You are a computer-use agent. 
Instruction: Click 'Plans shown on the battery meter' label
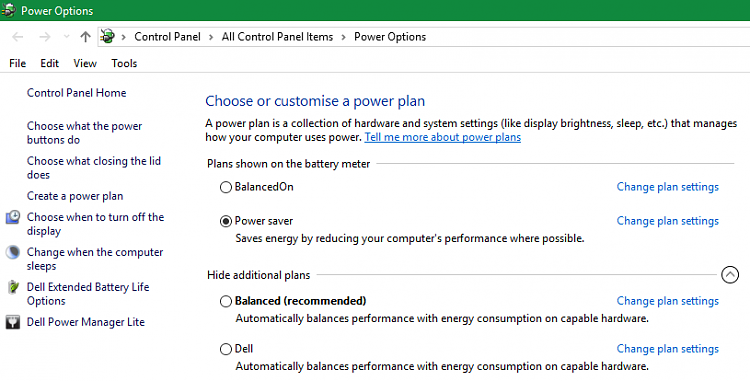288,164
